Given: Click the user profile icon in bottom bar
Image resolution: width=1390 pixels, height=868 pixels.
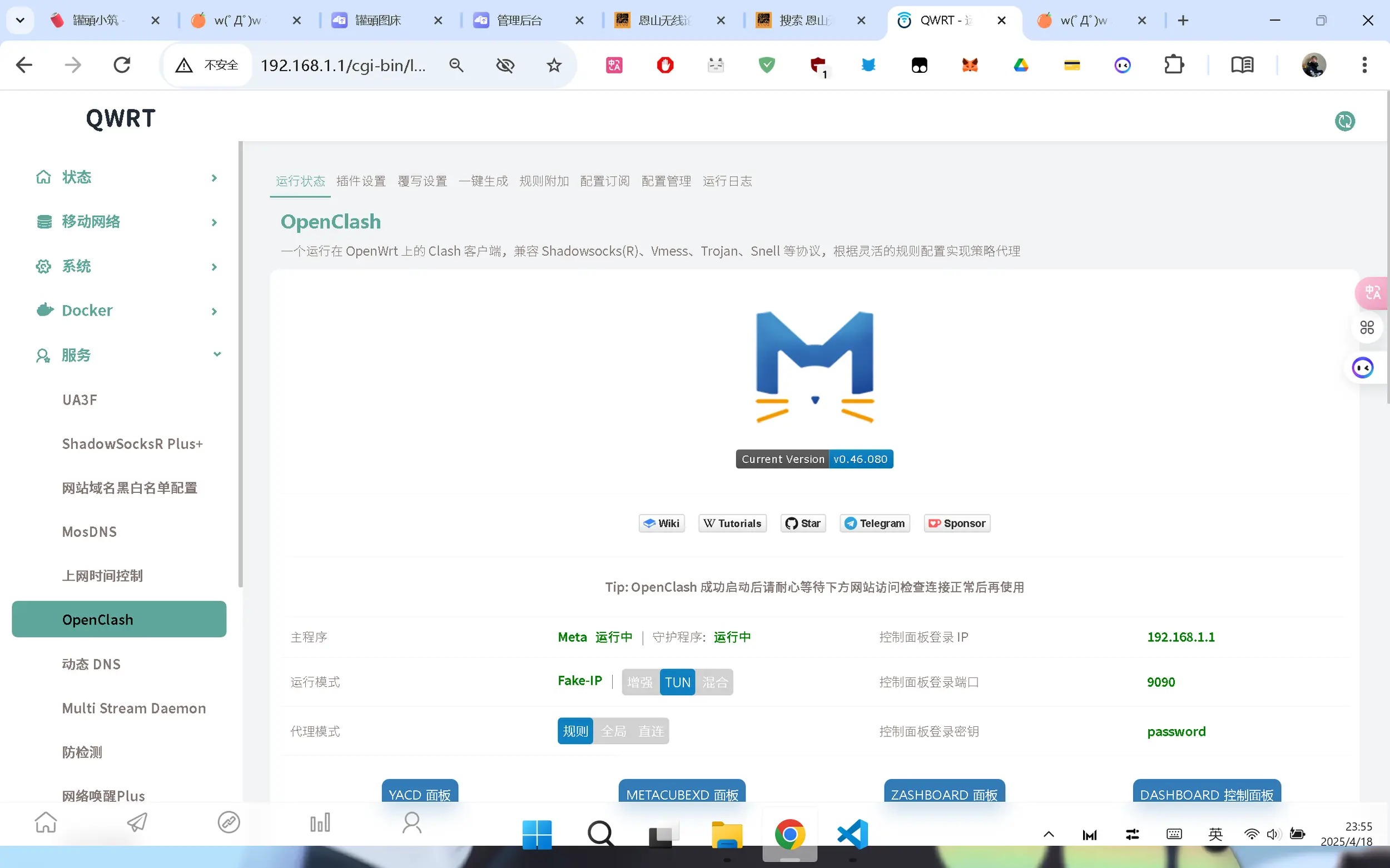Looking at the screenshot, I should coord(412,822).
